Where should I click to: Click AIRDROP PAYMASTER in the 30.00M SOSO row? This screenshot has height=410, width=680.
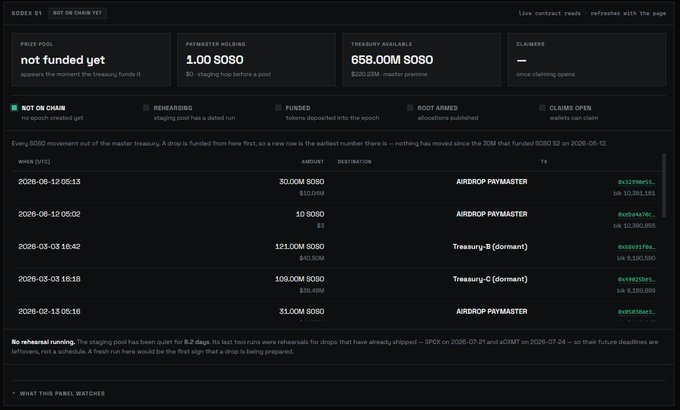(x=492, y=182)
